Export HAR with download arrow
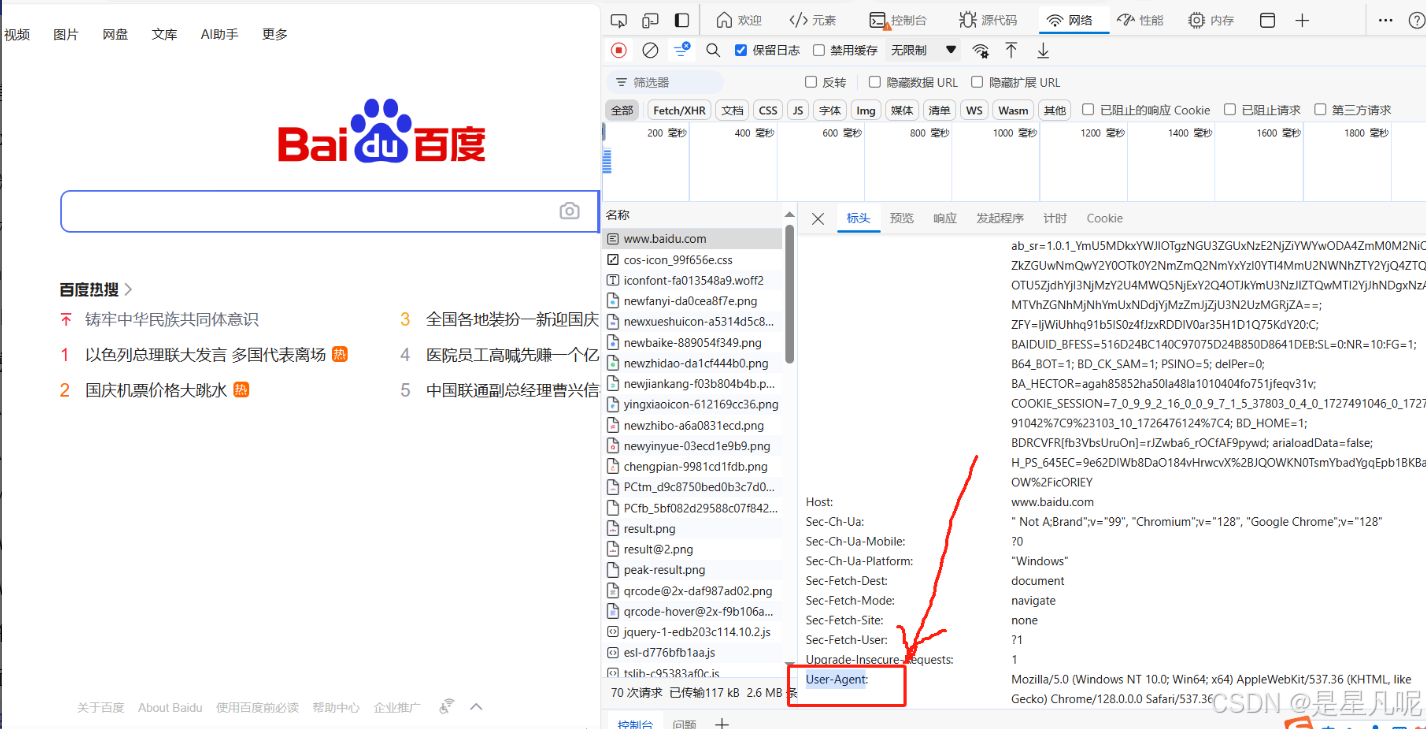 click(1043, 50)
